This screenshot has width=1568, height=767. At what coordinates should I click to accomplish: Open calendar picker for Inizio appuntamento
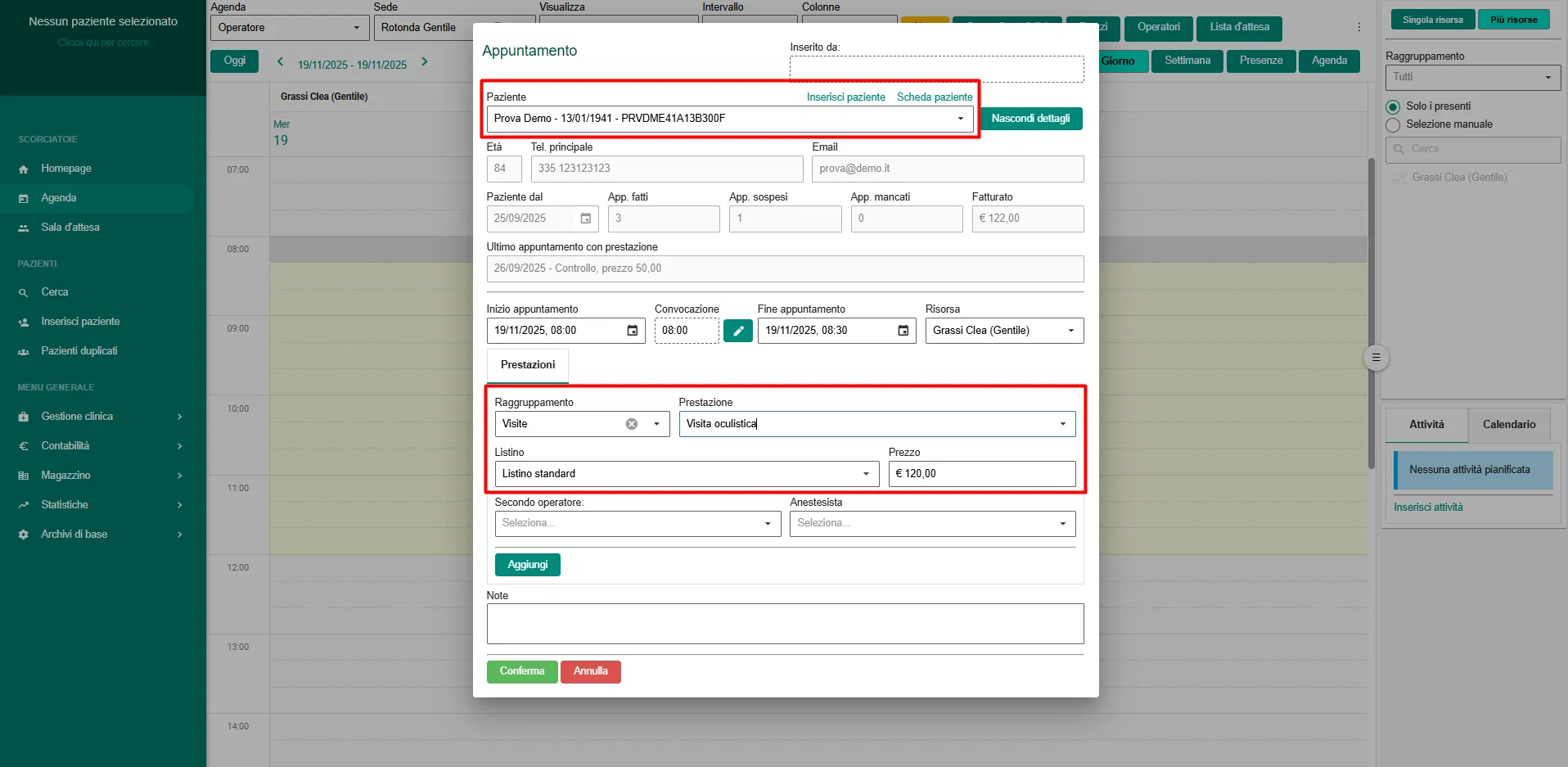click(632, 331)
